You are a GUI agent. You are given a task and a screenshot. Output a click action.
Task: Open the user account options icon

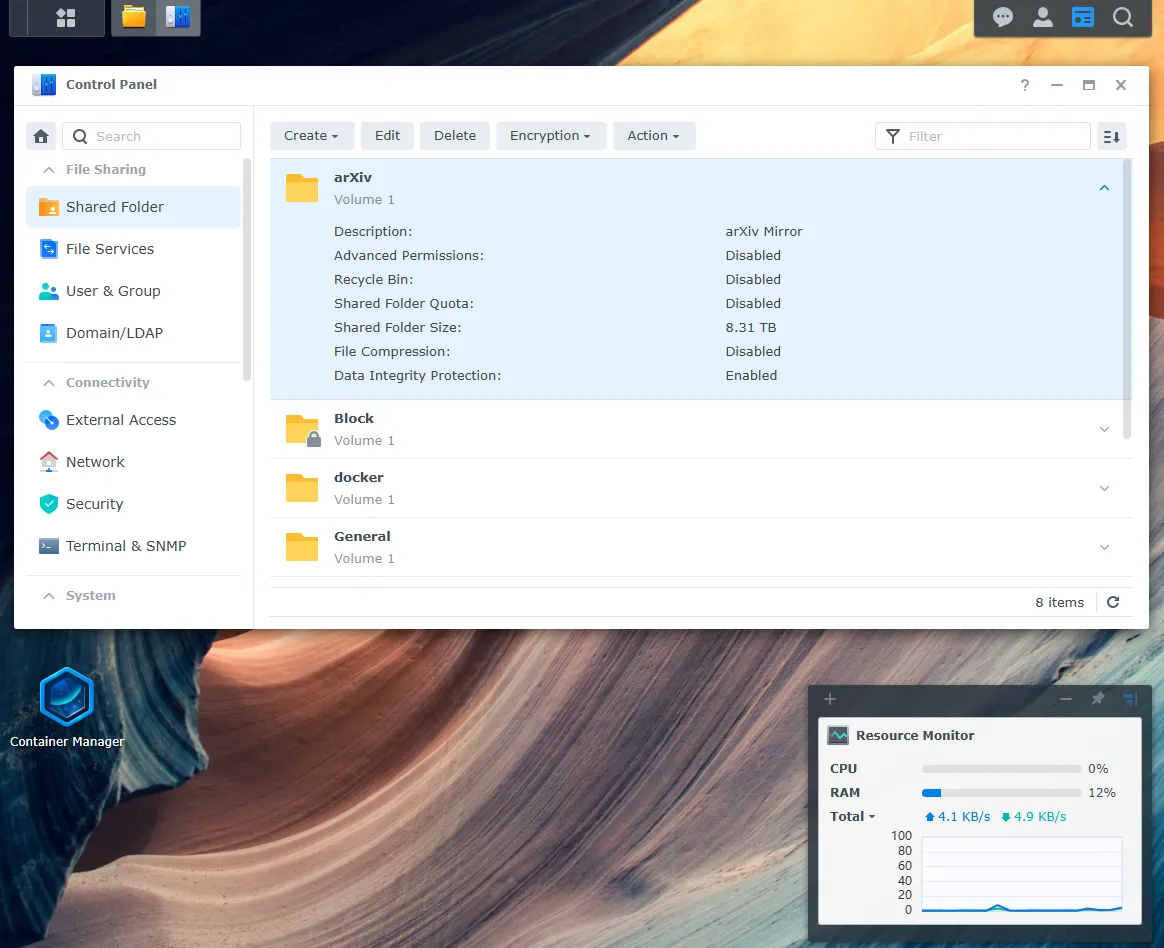[1042, 17]
